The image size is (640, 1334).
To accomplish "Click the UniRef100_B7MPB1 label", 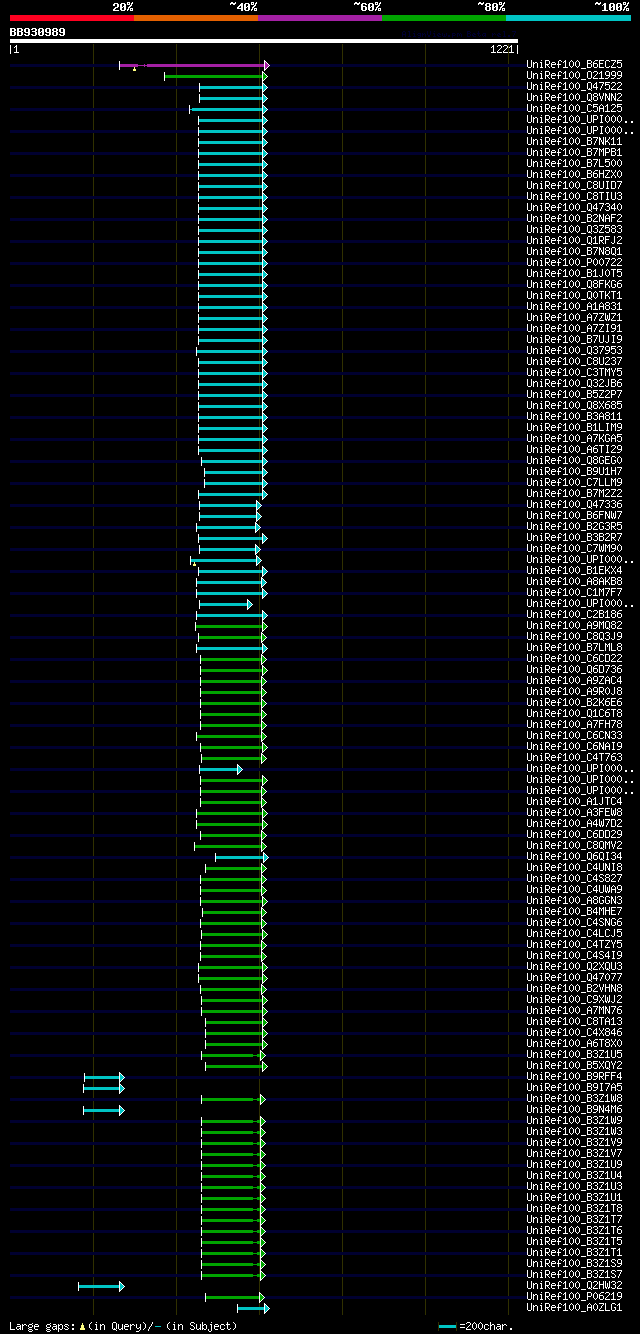I will (576, 152).
